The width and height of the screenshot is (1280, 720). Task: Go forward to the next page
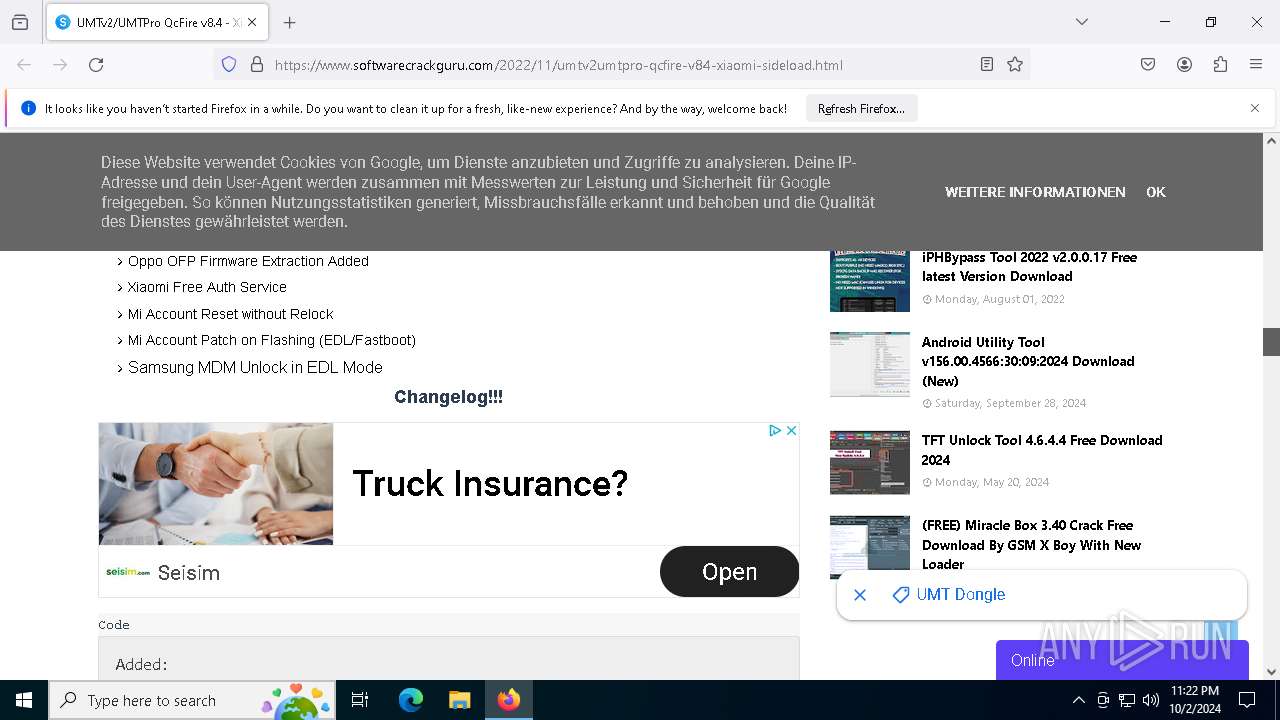click(x=60, y=64)
